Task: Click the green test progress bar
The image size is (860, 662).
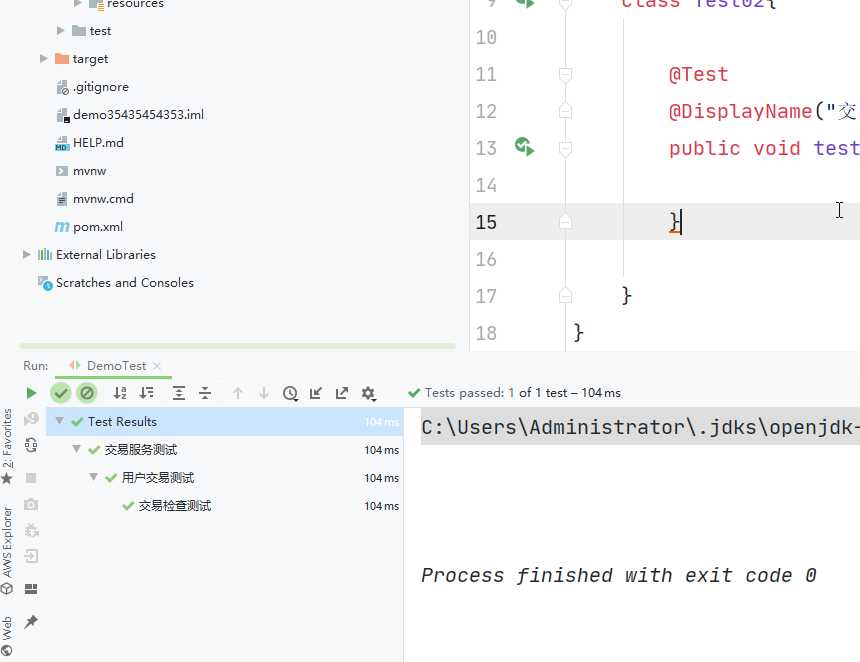Action: [237, 346]
